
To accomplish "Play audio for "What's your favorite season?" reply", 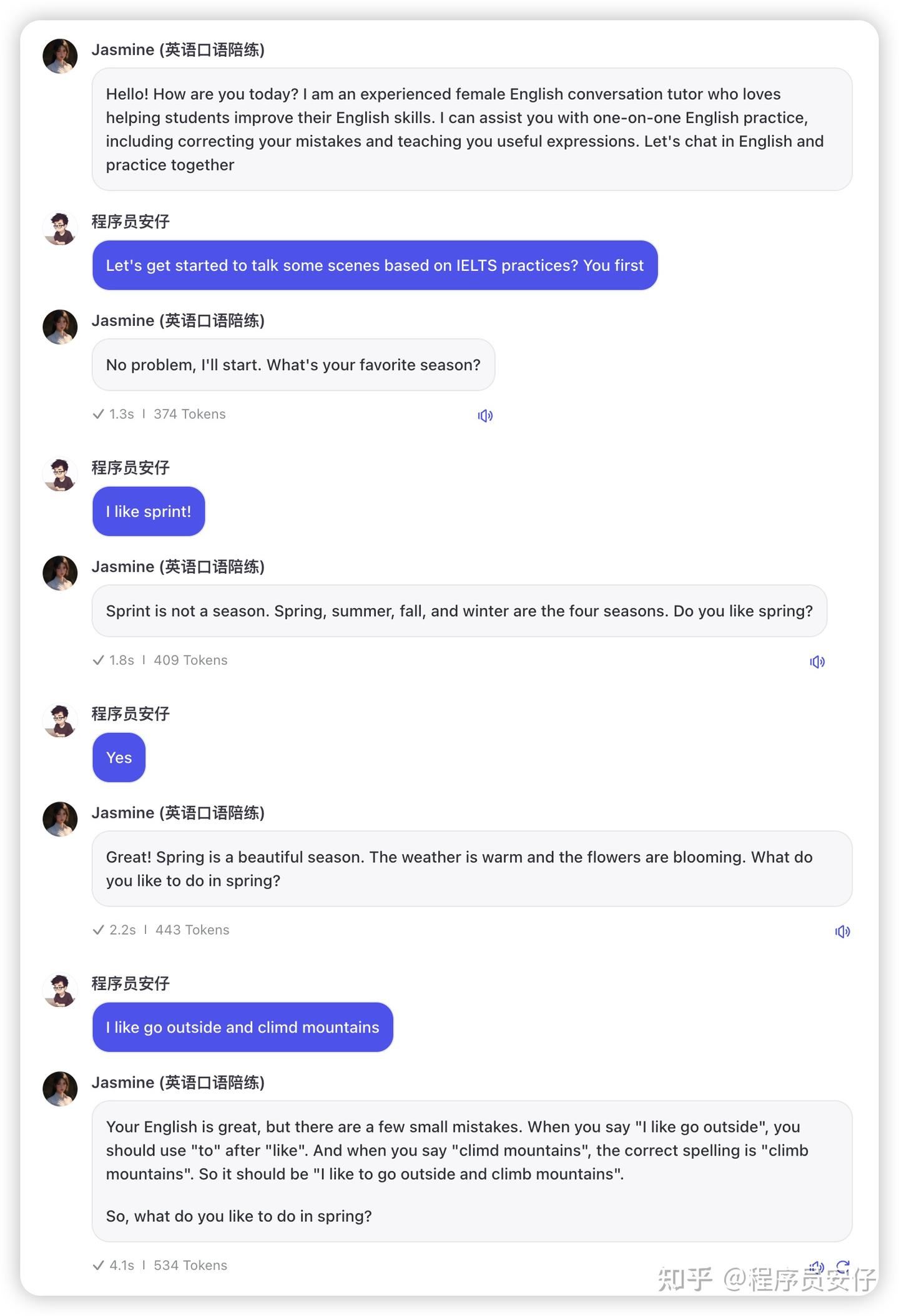I will pyautogui.click(x=485, y=416).
